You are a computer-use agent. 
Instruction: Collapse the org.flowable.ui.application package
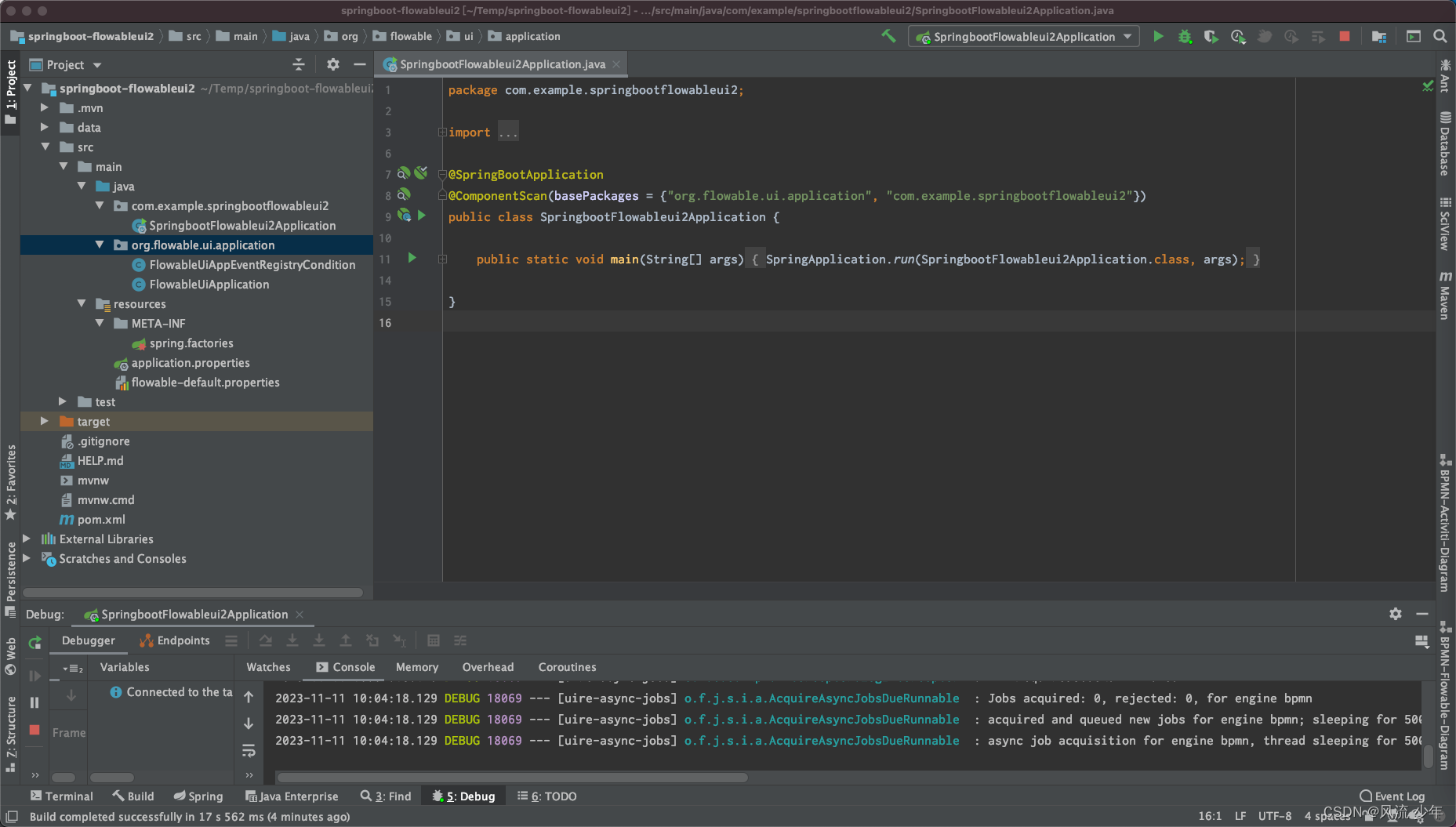click(100, 245)
